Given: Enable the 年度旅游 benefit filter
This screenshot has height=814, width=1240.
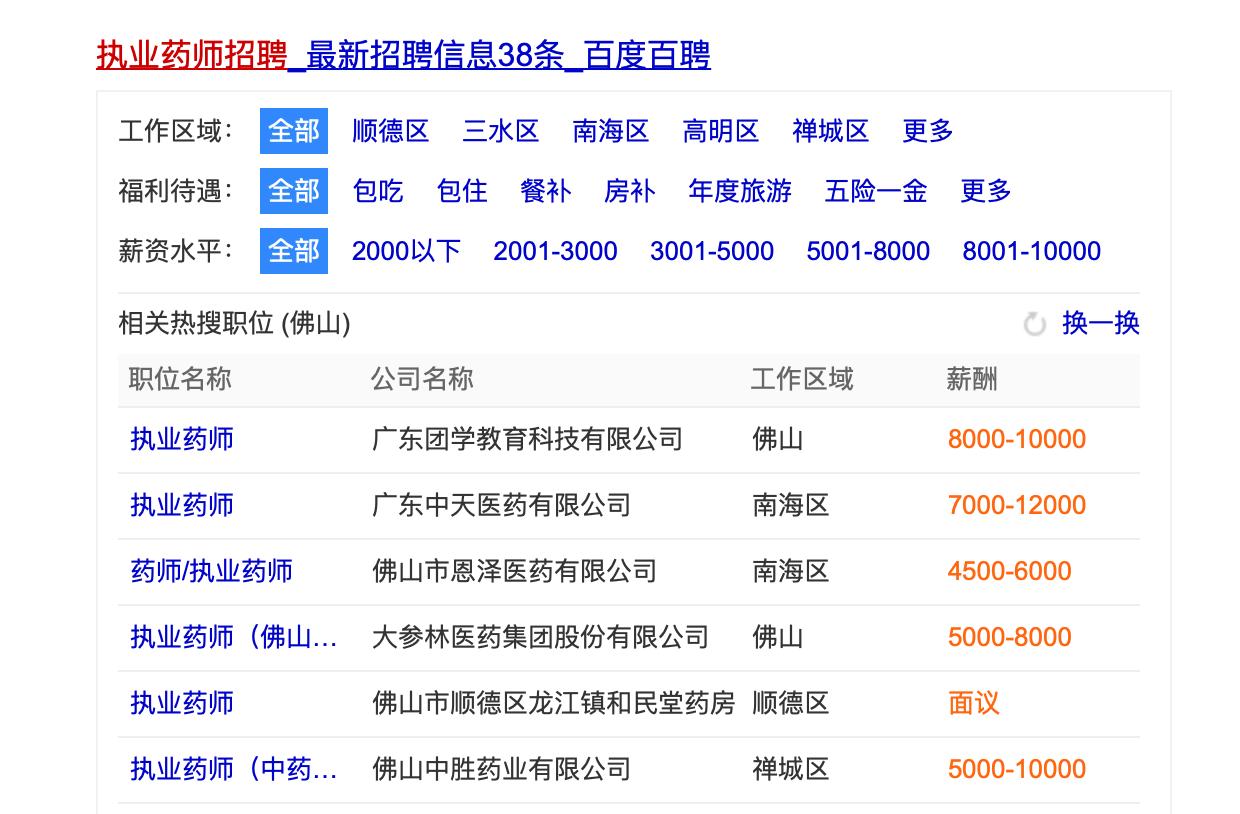Looking at the screenshot, I should coord(740,192).
